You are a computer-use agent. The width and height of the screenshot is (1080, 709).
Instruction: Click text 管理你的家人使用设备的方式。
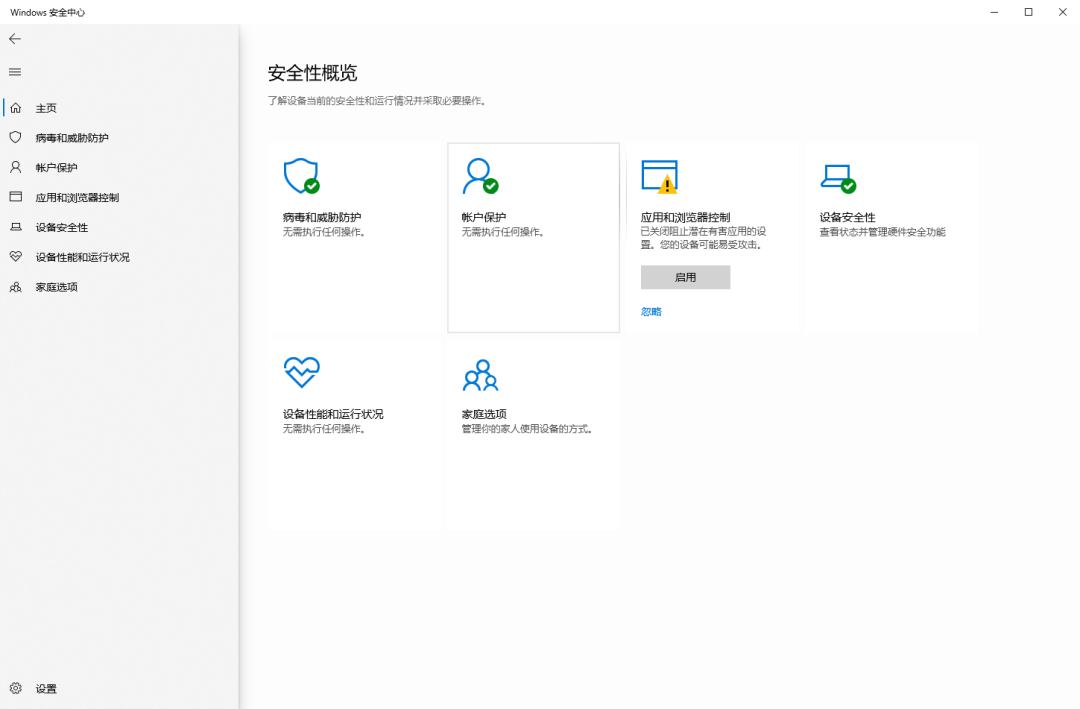(528, 429)
